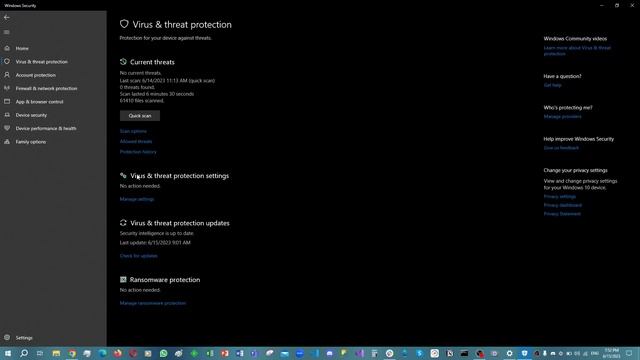The height and width of the screenshot is (360, 640).
Task: Open Excel from taskbar
Action: pyautogui.click(x=210, y=353)
